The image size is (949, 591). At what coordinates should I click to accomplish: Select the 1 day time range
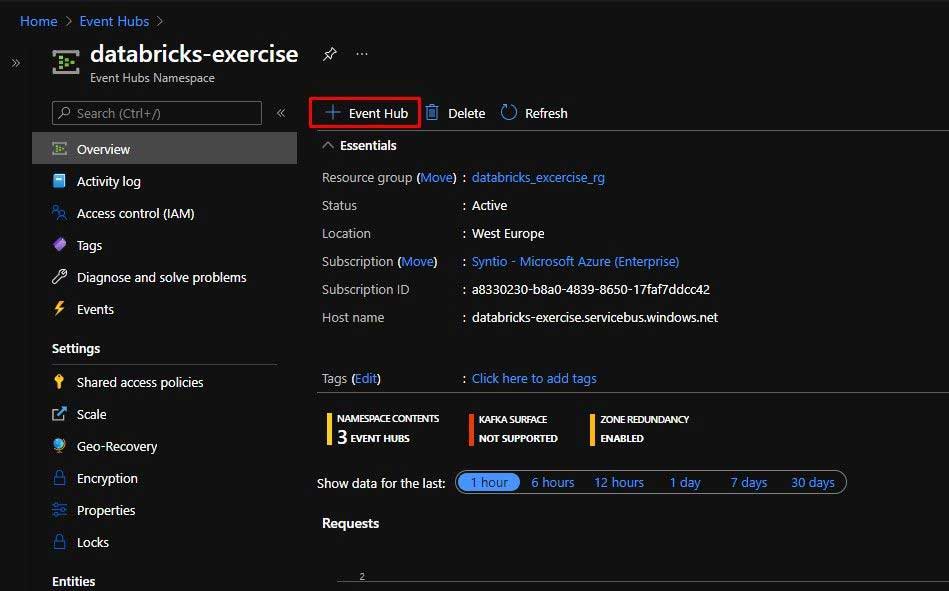pos(685,483)
